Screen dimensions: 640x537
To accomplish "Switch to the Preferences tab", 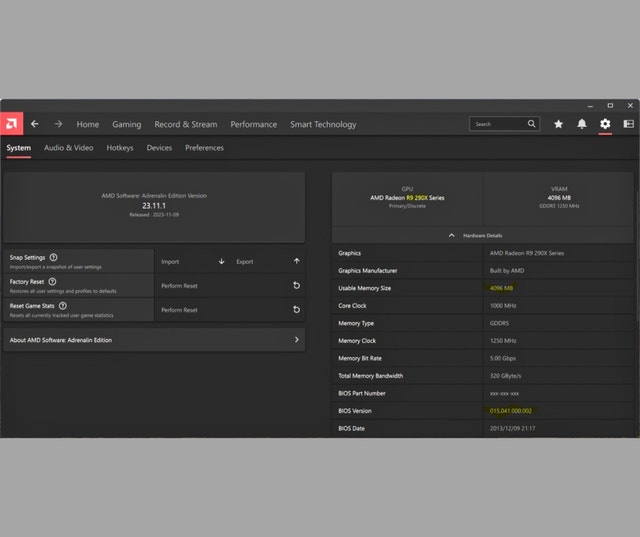I will click(x=204, y=148).
